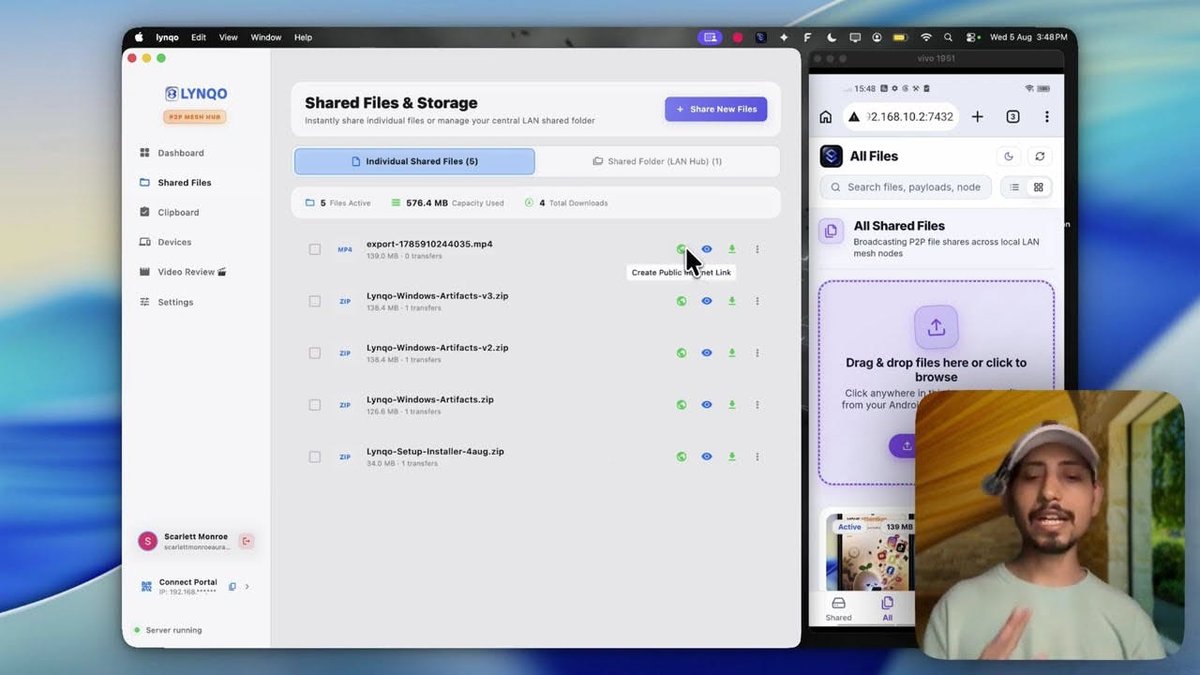
Task: Preview export-1785910244035.mp4 with the eye icon
Action: (707, 249)
